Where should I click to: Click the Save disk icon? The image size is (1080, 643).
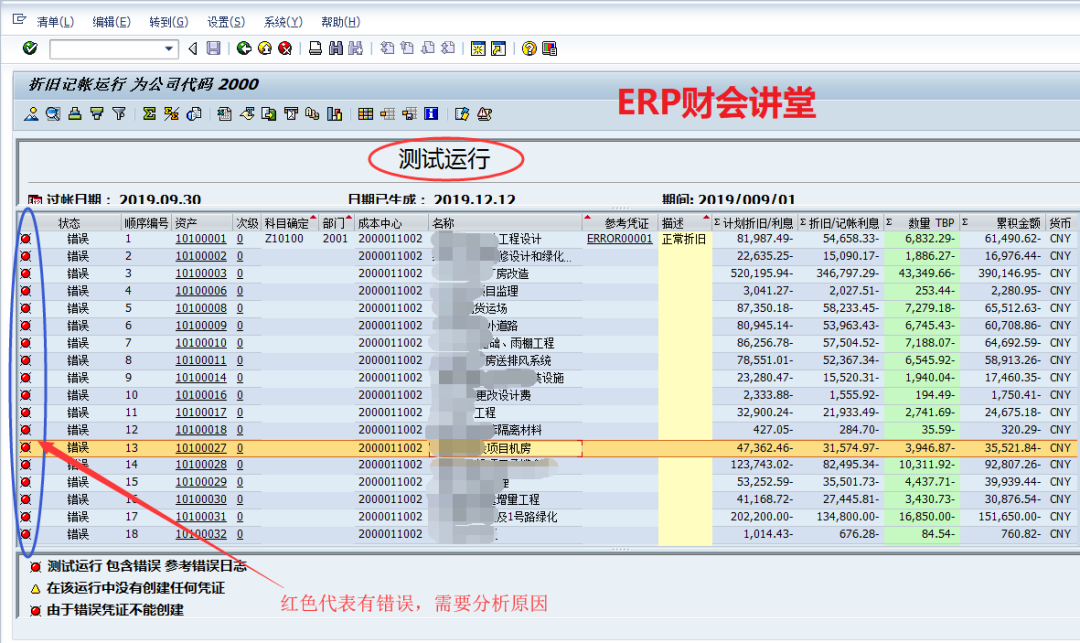click(x=213, y=48)
